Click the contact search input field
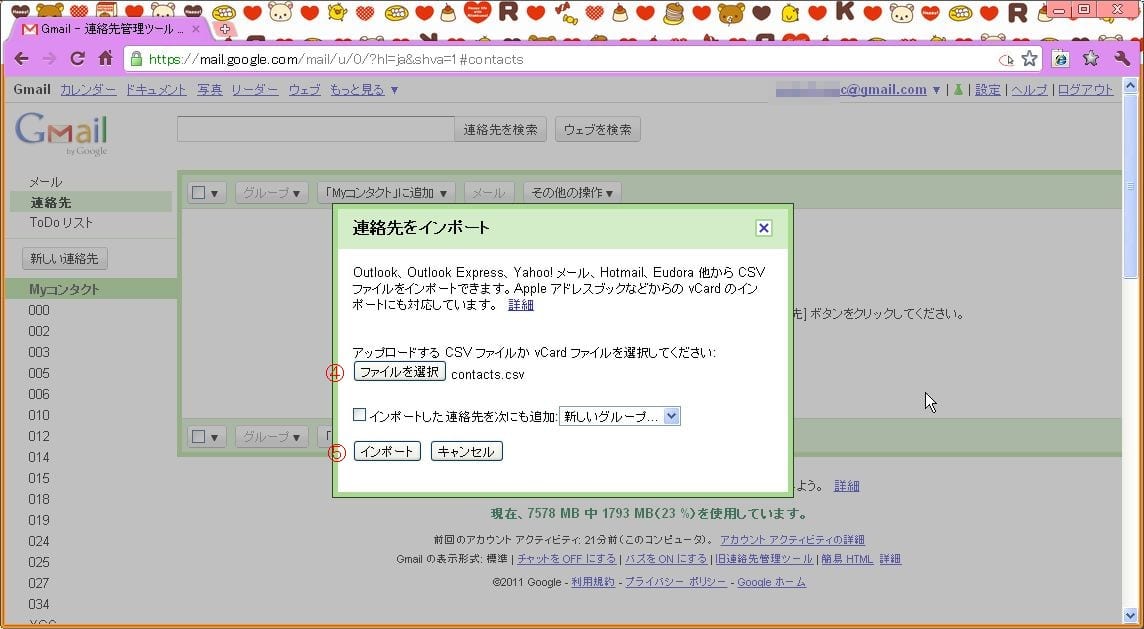Screen dimensions: 1144x629 (x=315, y=129)
